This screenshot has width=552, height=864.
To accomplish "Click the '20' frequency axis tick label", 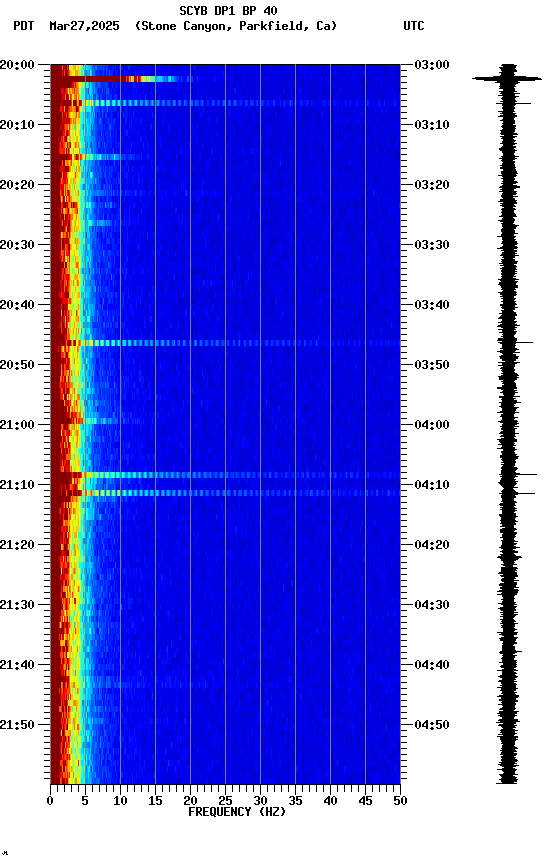I will (190, 801).
